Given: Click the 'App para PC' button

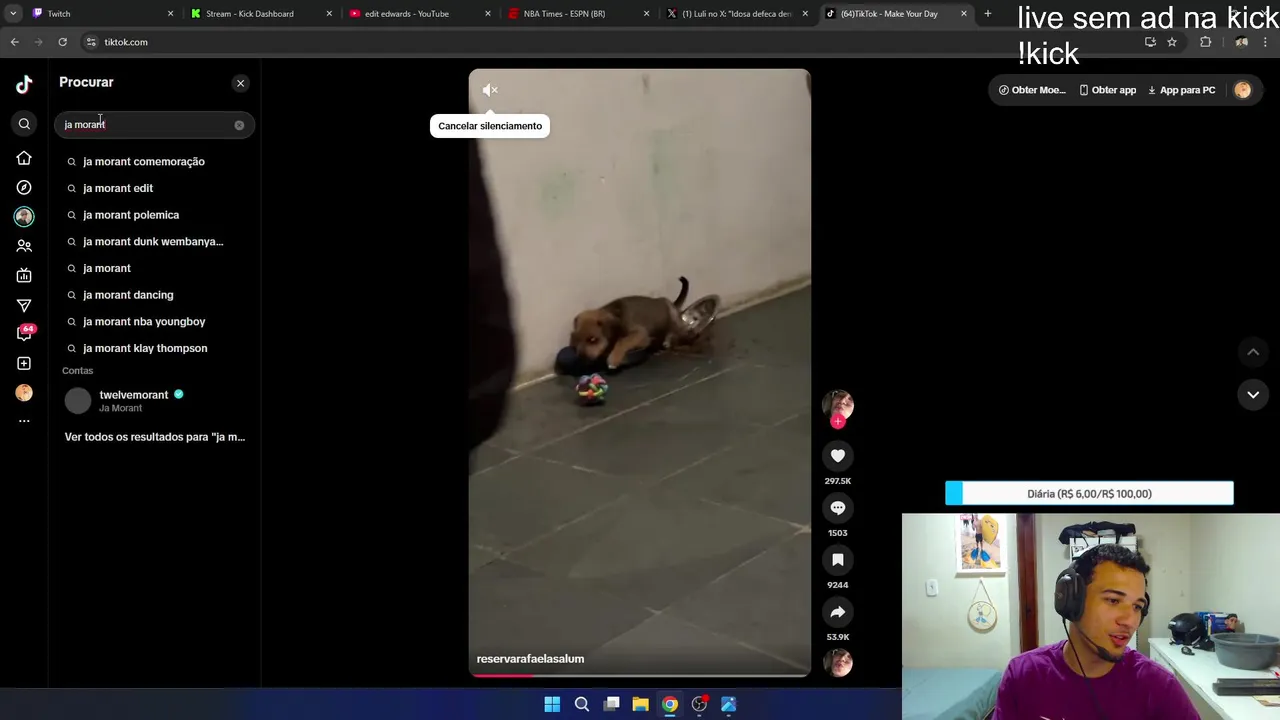Looking at the screenshot, I should pos(1181,90).
